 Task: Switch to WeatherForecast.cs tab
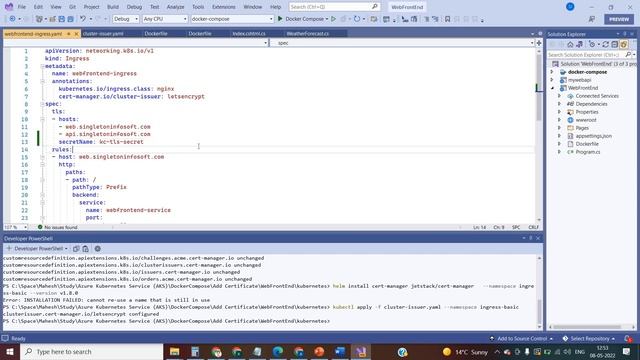(x=308, y=33)
